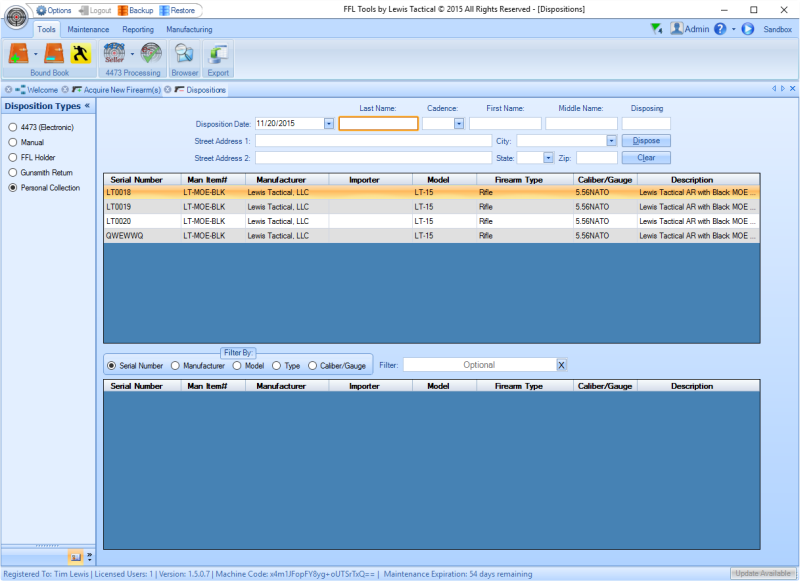This screenshot has height=581, width=800.
Task: Close the Dispositions tab with its X icon
Action: tap(167, 90)
